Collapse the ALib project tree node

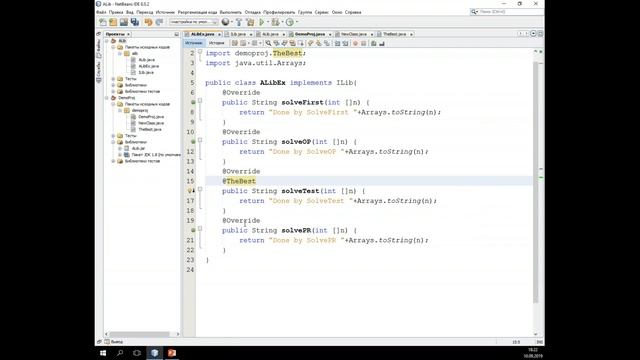[x=107, y=41]
